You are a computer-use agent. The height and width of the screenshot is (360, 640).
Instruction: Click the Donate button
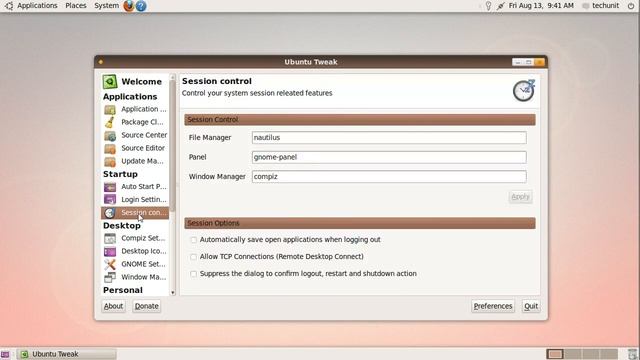click(x=147, y=306)
